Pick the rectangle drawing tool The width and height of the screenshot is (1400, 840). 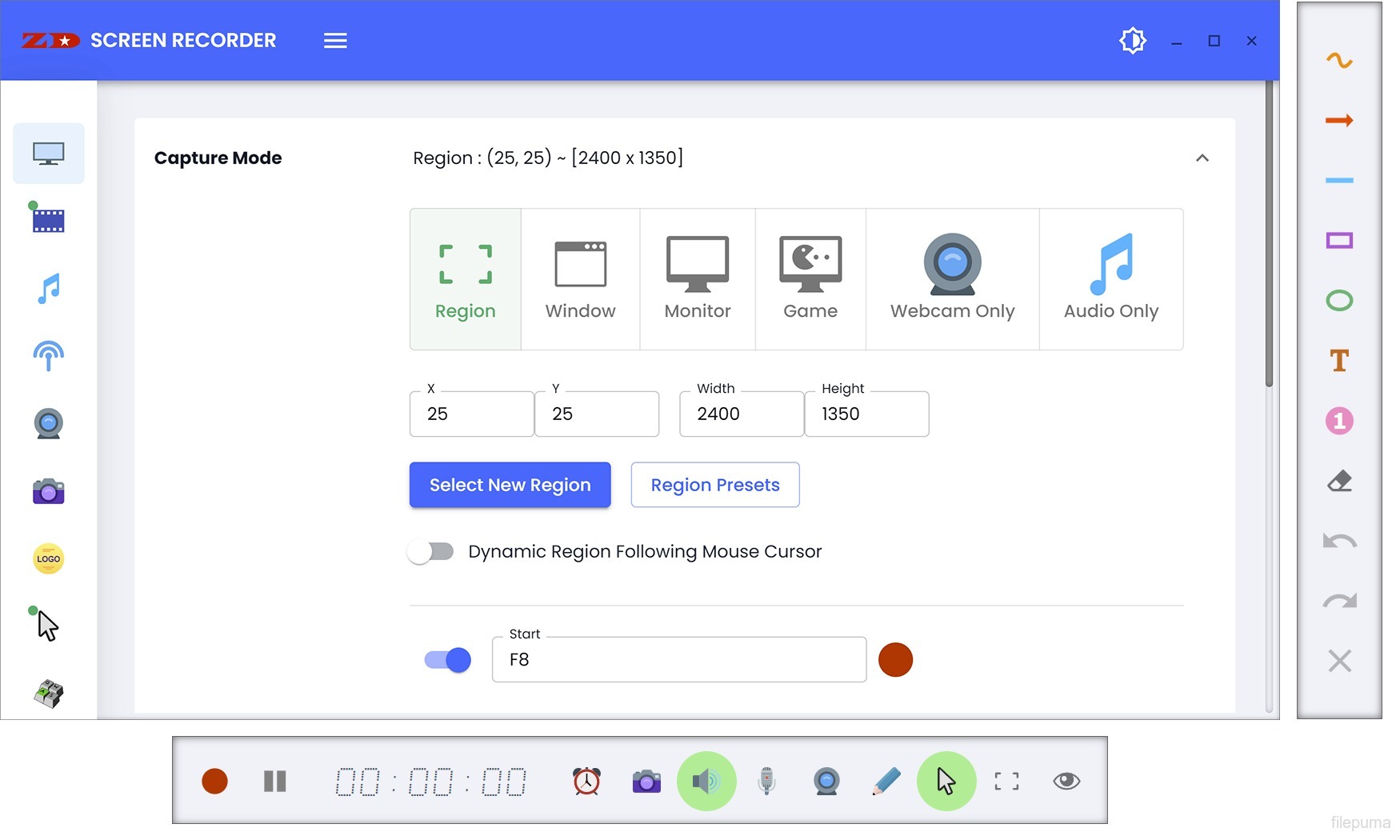1339,240
